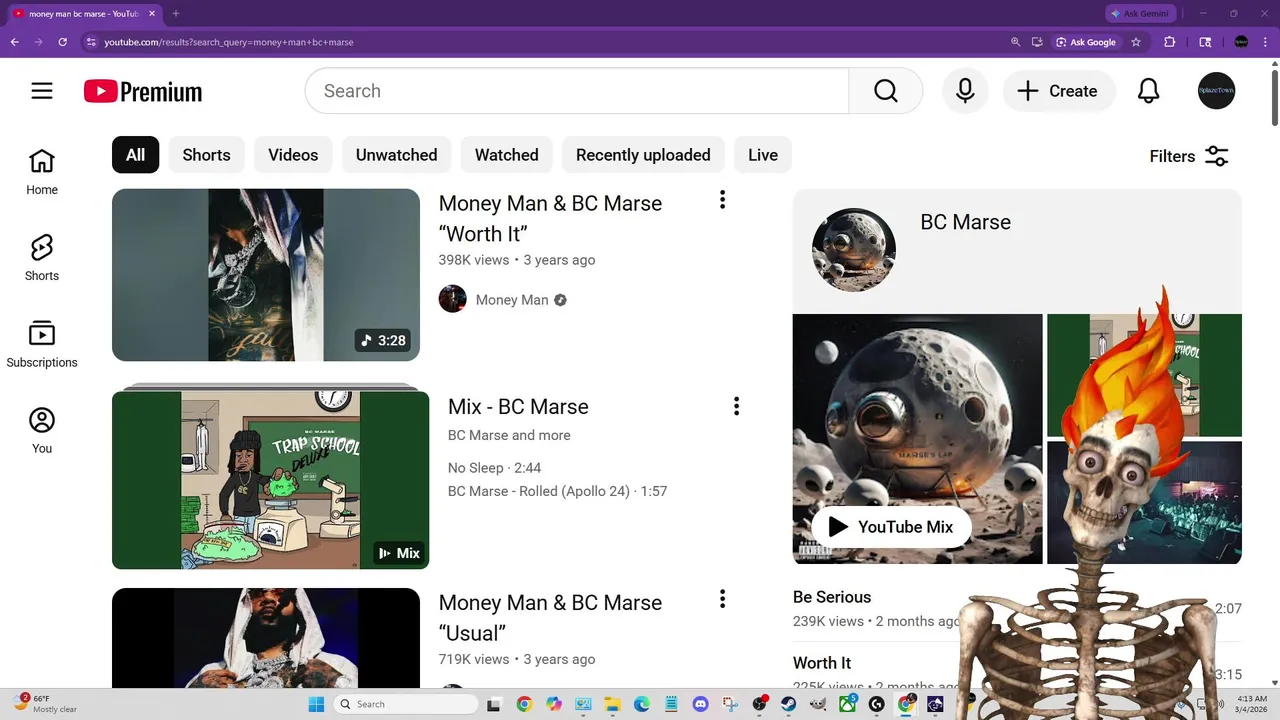The height and width of the screenshot is (720, 1280).
Task: Click the install app icon in address bar
Action: click(x=1038, y=42)
